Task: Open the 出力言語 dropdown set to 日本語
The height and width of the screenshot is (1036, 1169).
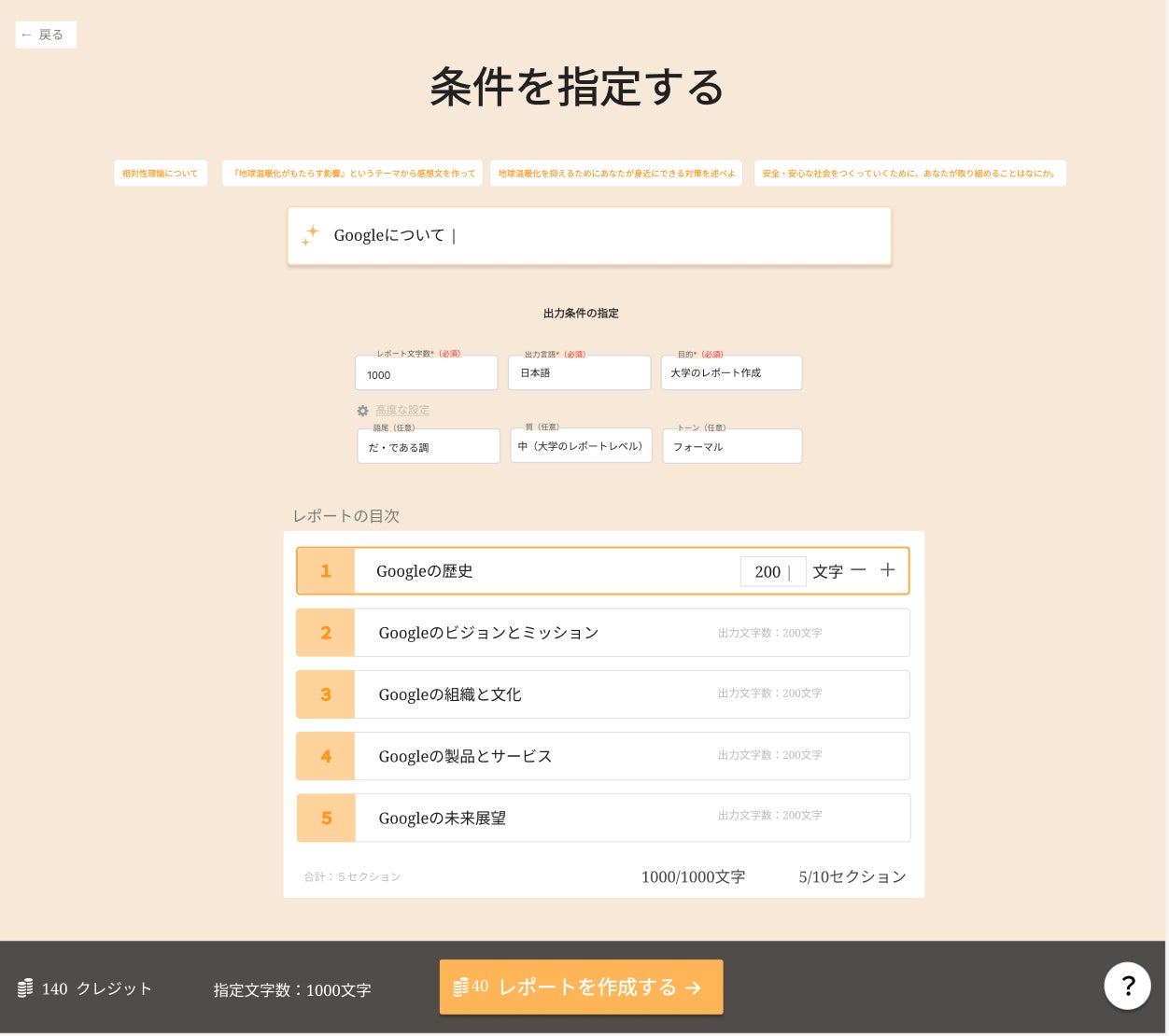Action: point(579,373)
